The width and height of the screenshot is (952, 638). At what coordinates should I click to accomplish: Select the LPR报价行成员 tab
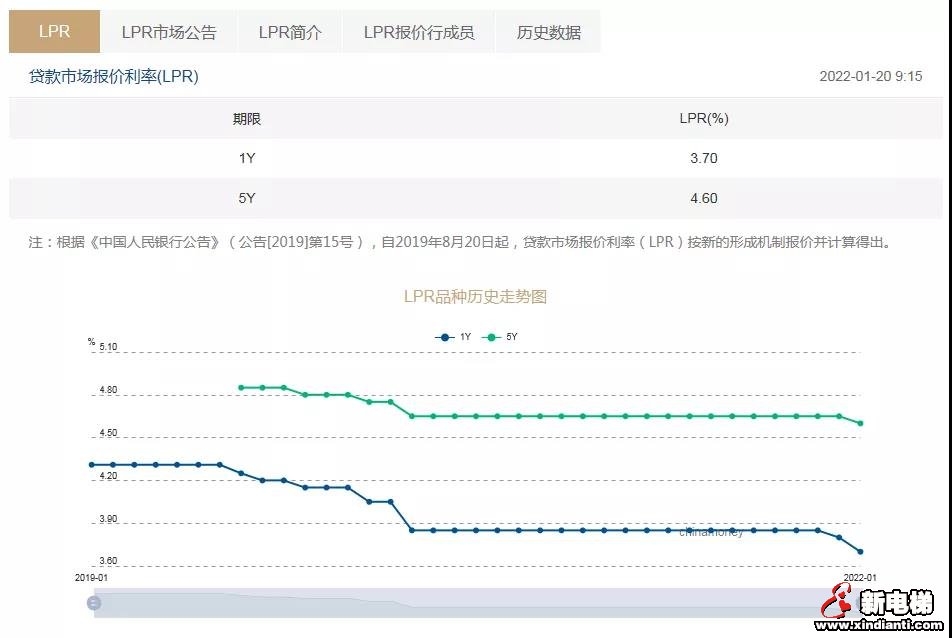tap(419, 31)
